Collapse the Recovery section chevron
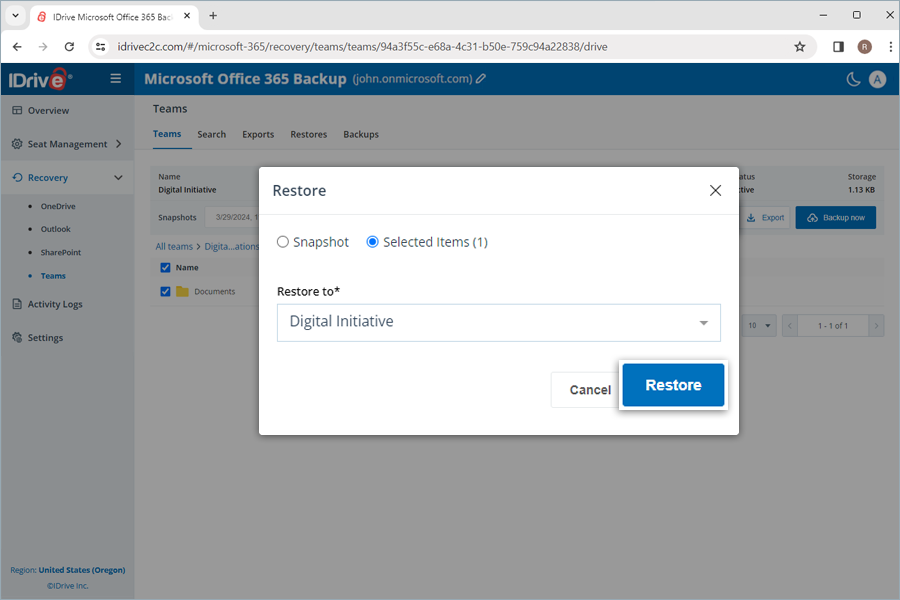 point(118,177)
